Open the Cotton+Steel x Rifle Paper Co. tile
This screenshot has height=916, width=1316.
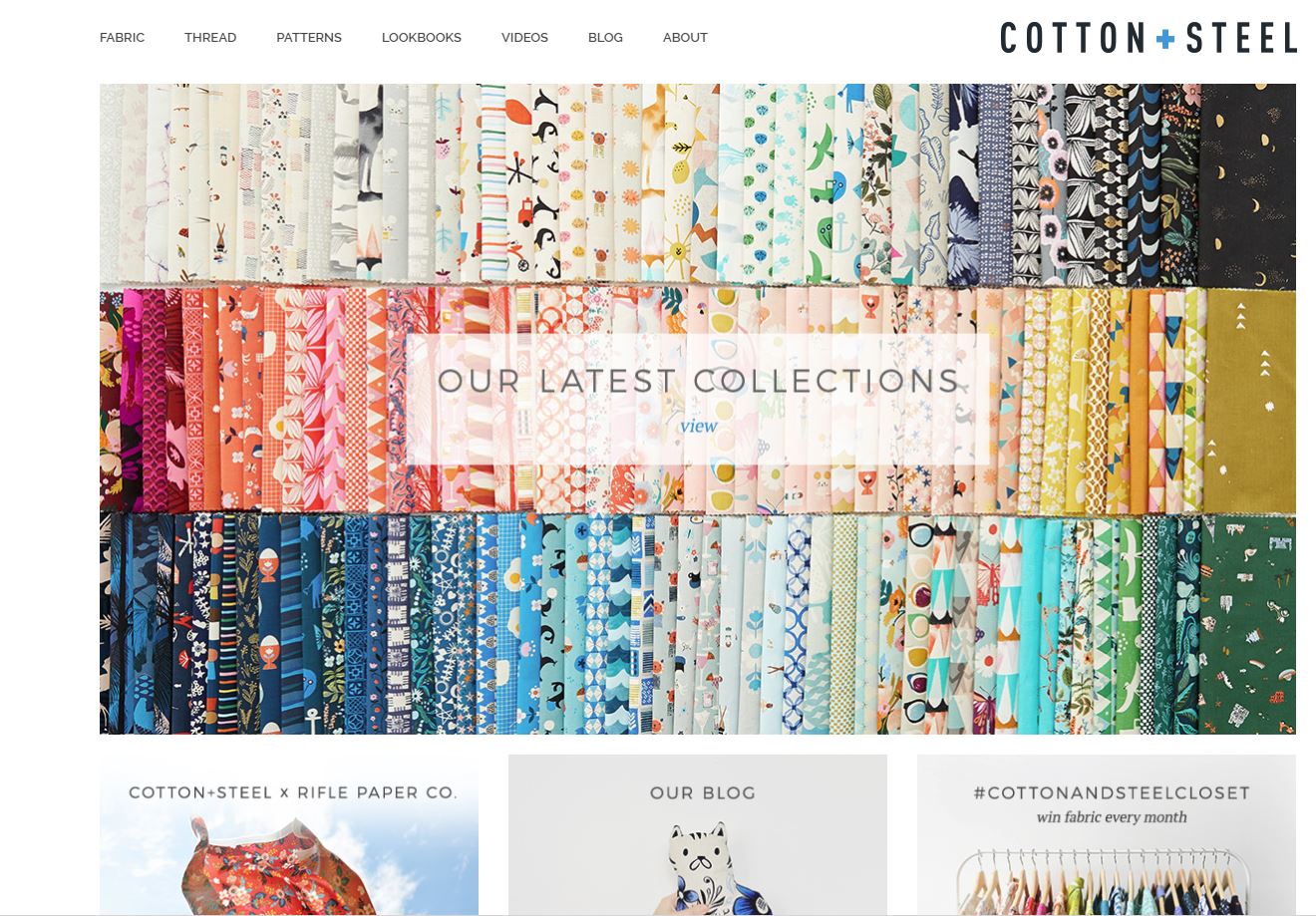coord(289,835)
